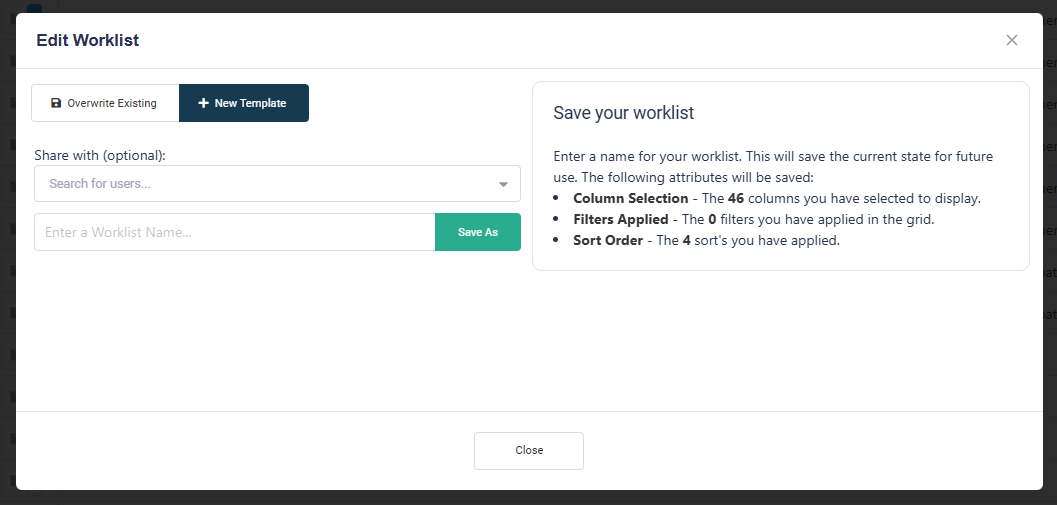Image resolution: width=1057 pixels, height=505 pixels.
Task: Click the Edit Worklist dialog title
Action: coord(88,41)
